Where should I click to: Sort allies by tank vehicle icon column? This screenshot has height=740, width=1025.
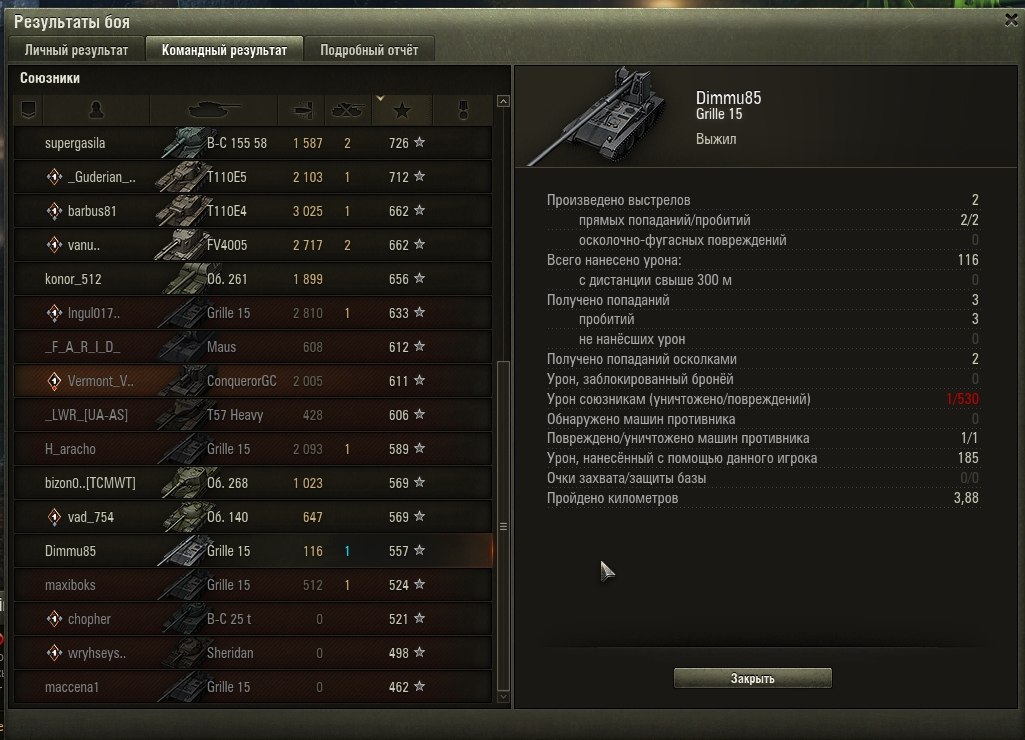coord(214,110)
